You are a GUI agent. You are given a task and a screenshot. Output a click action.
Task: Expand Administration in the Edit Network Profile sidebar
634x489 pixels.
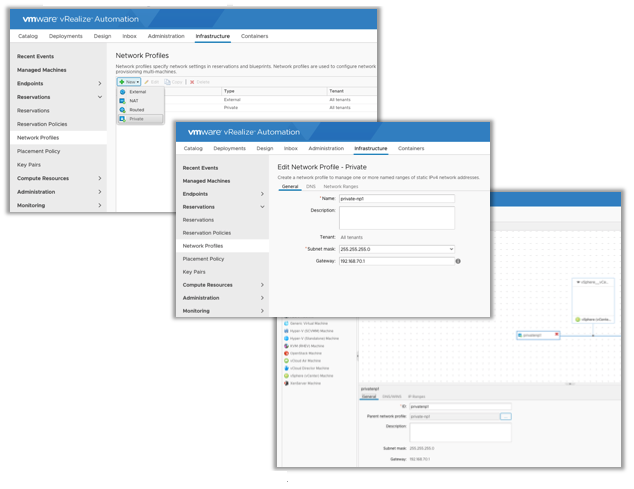coord(262,298)
